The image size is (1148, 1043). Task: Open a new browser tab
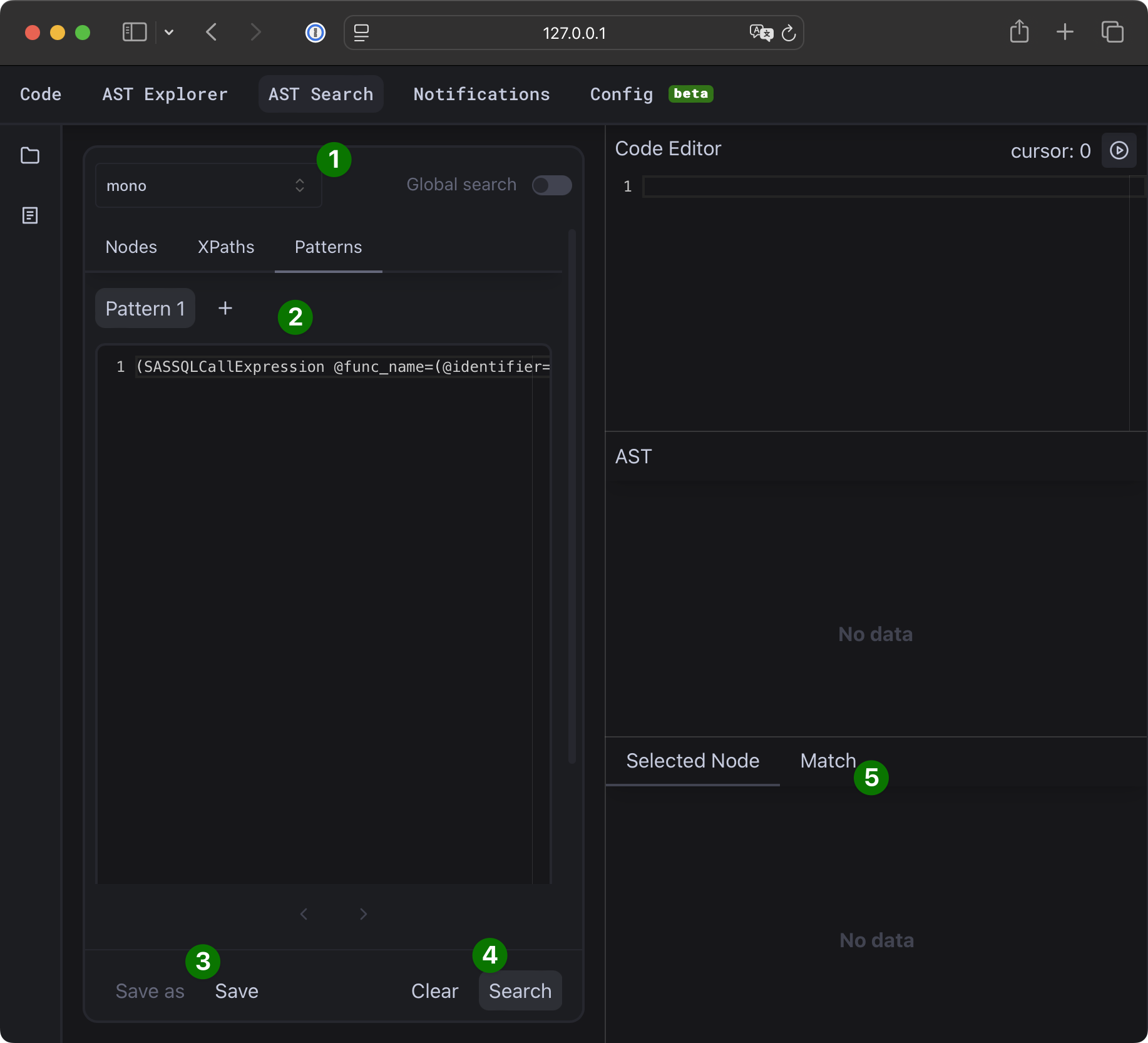1065,31
